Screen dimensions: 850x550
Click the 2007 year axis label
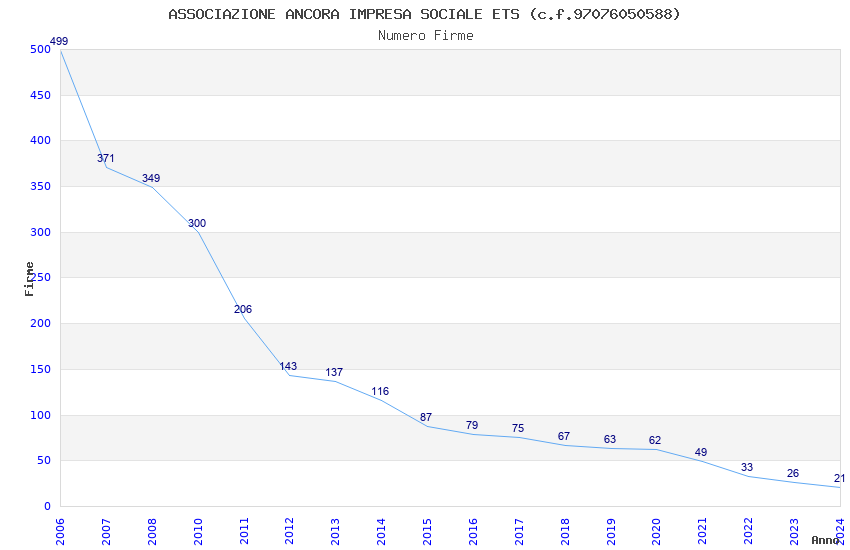pos(106,532)
